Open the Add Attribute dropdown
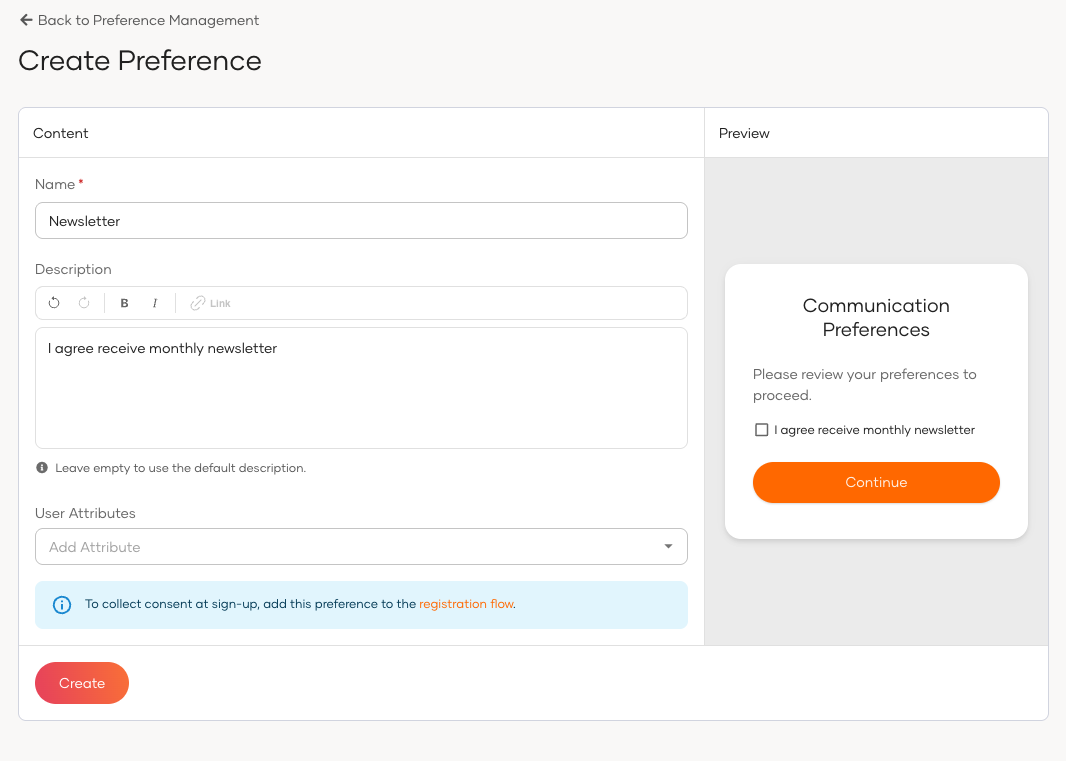This screenshot has width=1066, height=761. [x=361, y=547]
